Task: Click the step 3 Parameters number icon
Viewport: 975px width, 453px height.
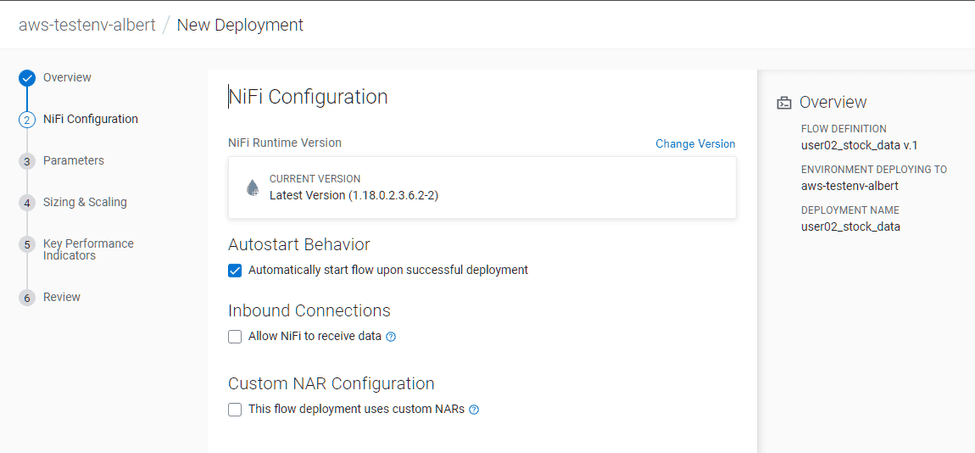Action: [27, 162]
